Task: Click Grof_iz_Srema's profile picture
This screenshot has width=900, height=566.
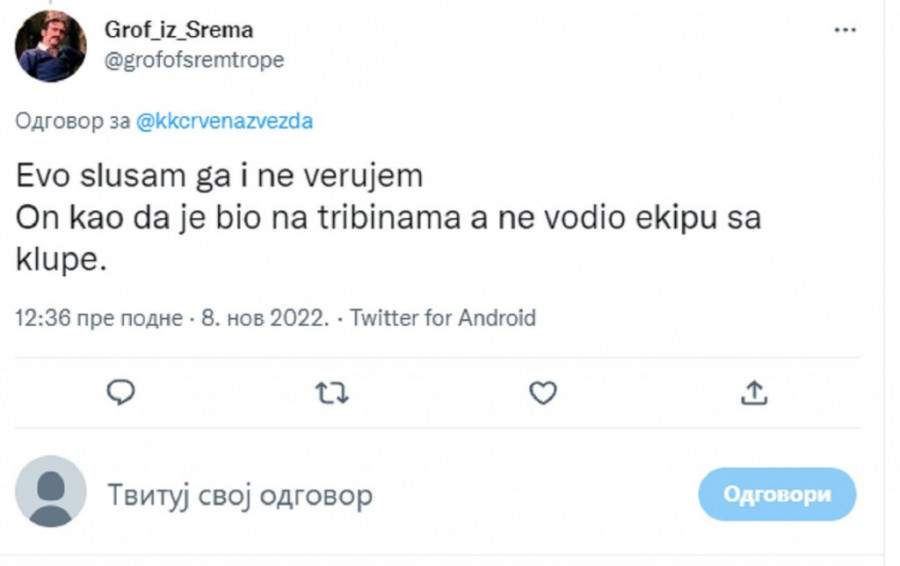Action: click(x=51, y=46)
